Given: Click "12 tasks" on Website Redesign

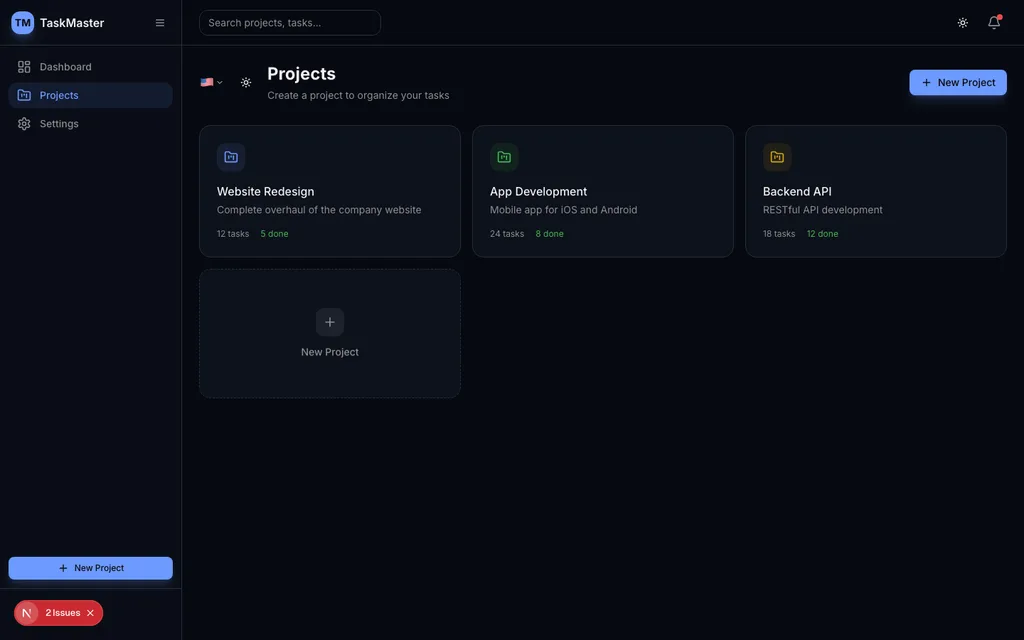Looking at the screenshot, I should [233, 234].
